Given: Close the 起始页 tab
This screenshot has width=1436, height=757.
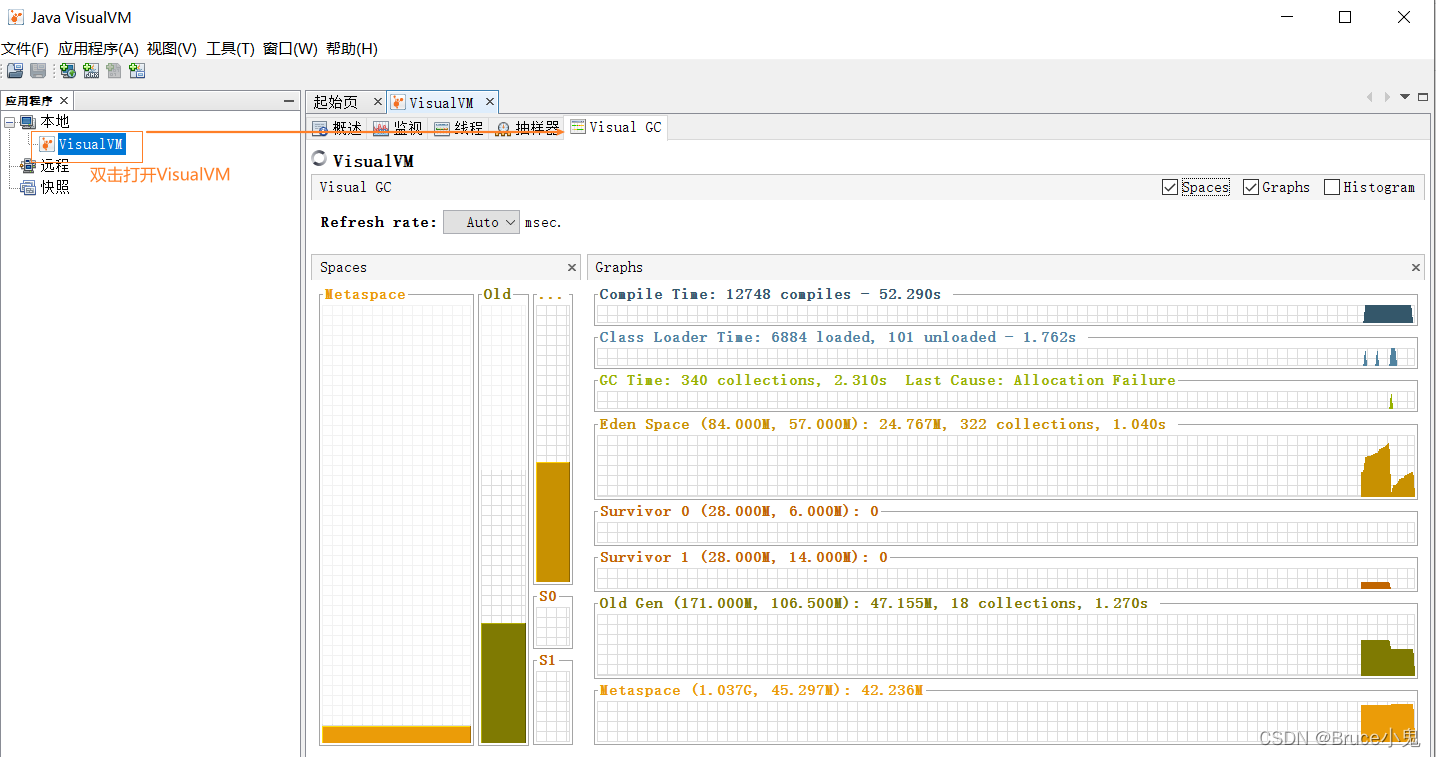Looking at the screenshot, I should [378, 101].
